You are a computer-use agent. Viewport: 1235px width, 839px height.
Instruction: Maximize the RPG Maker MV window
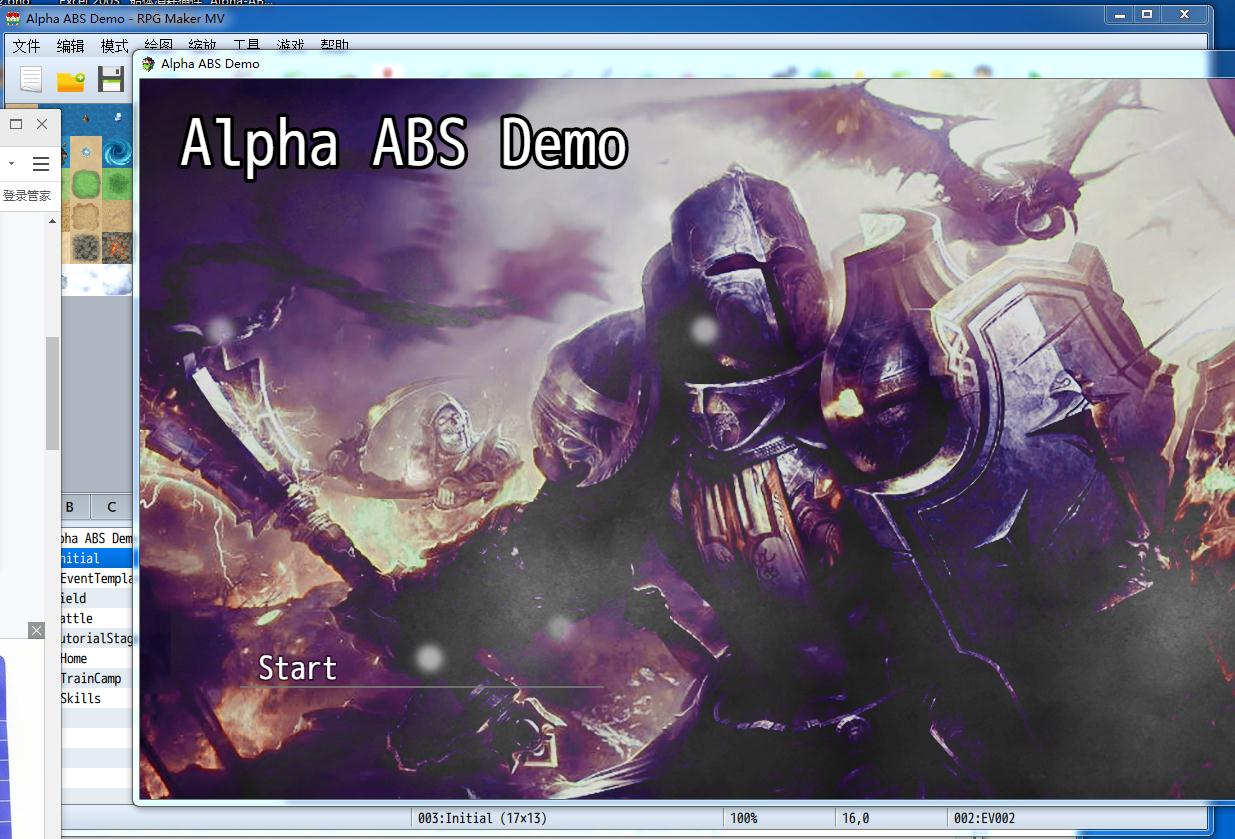1146,15
